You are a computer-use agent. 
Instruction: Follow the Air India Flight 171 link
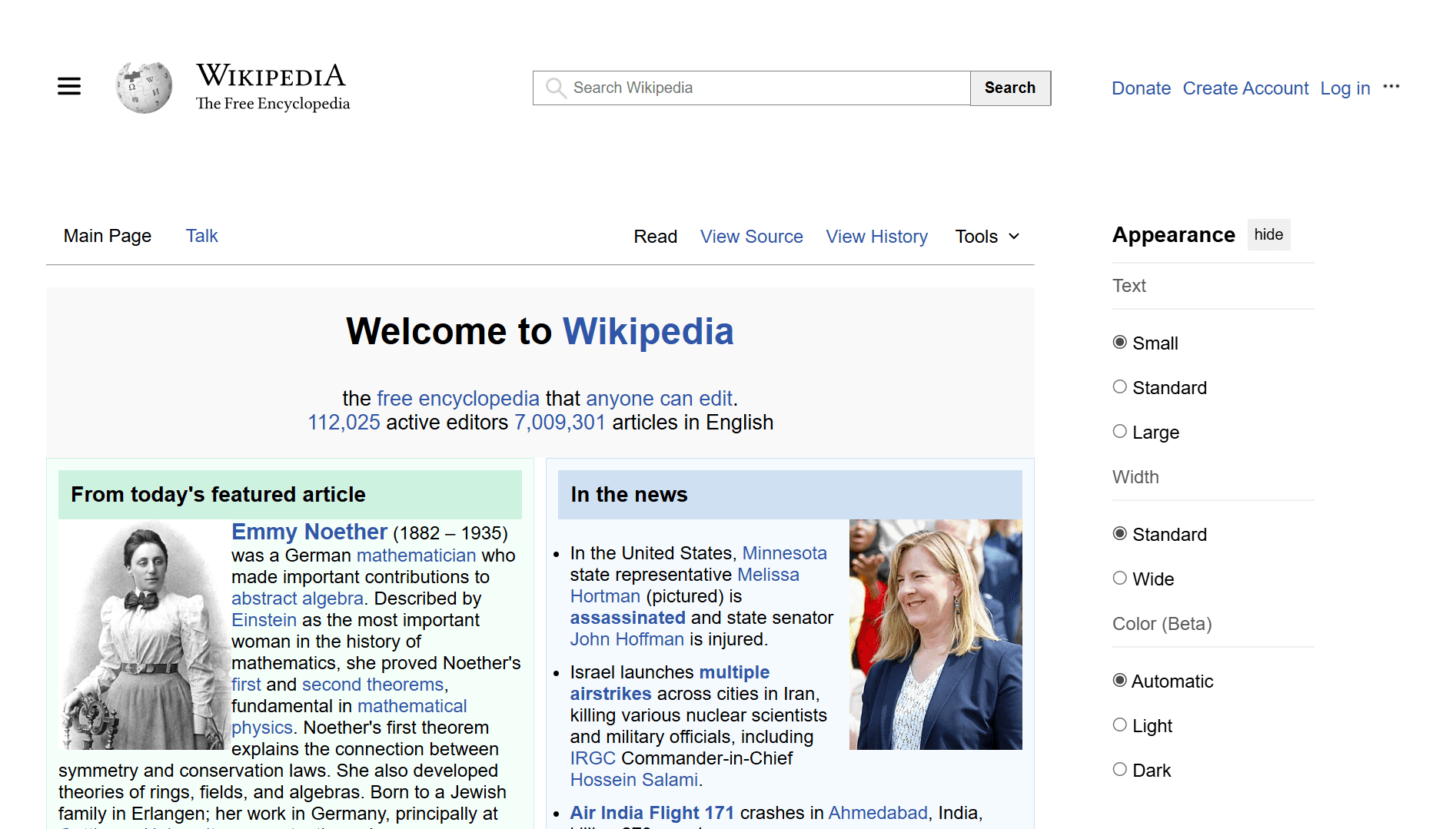(x=652, y=812)
